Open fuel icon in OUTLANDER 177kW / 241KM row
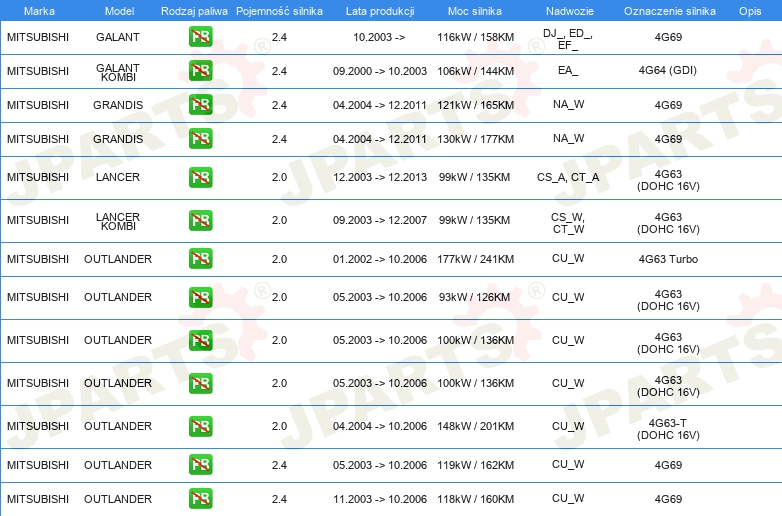The width and height of the screenshot is (782, 516). tap(200, 259)
